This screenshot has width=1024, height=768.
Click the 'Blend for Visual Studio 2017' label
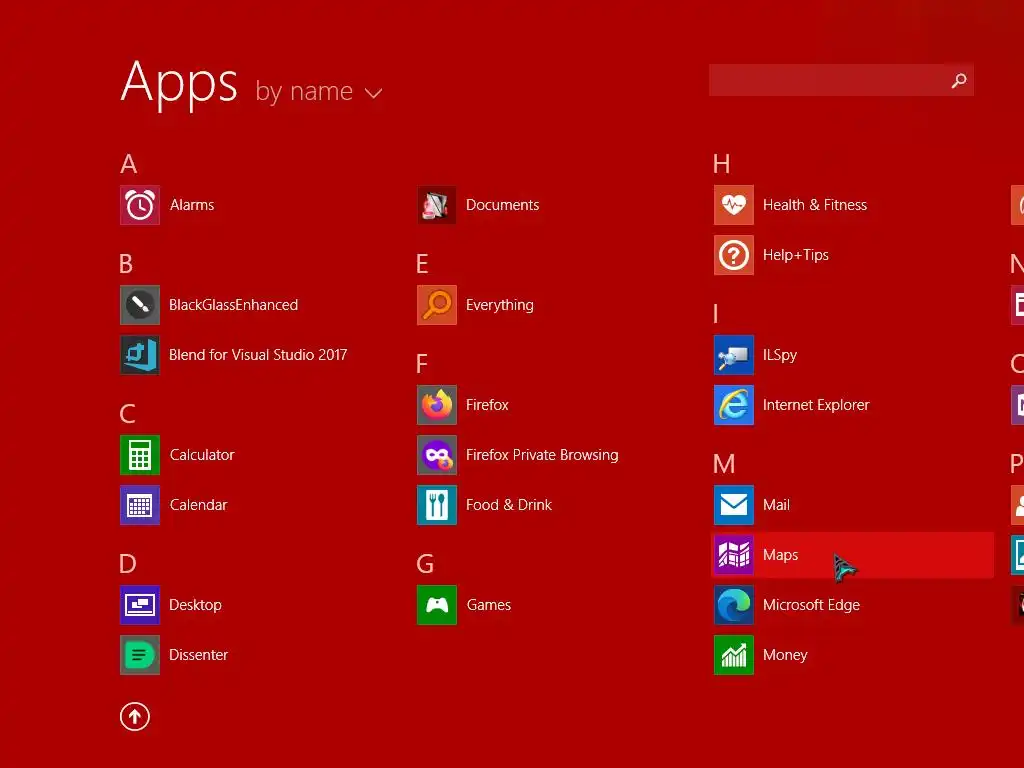coord(258,355)
